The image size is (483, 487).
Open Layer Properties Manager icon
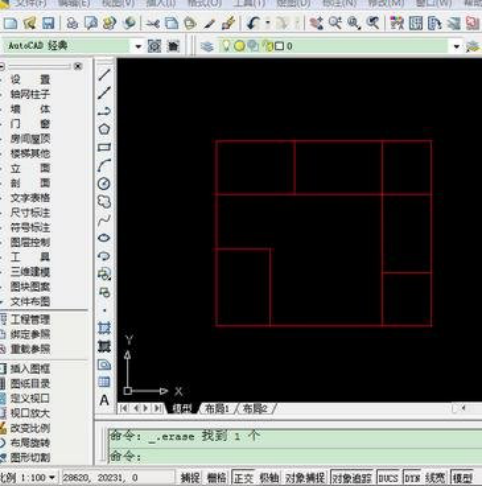click(x=207, y=46)
